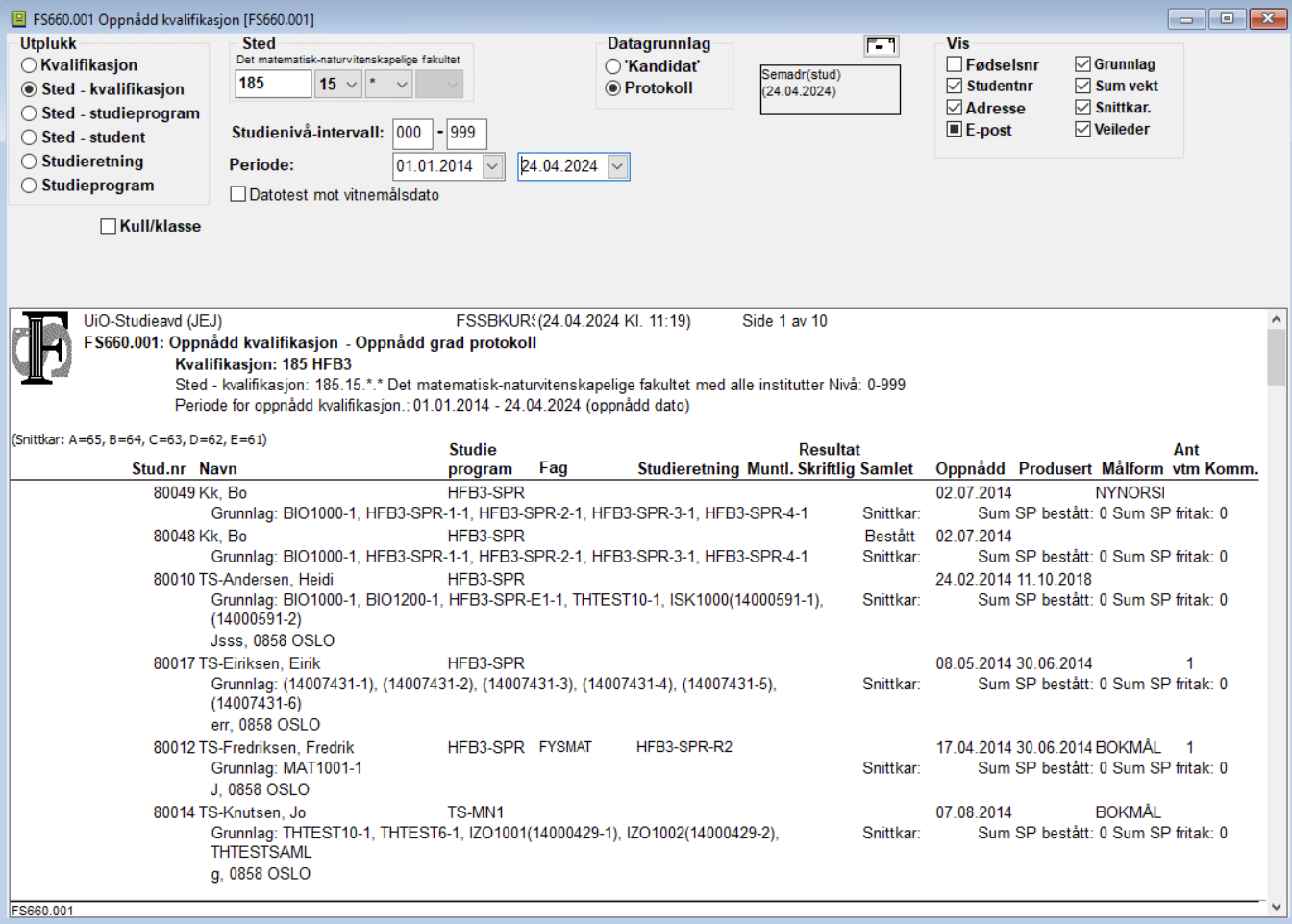
Task: Select the Studieprogram radio option
Action: point(29,186)
